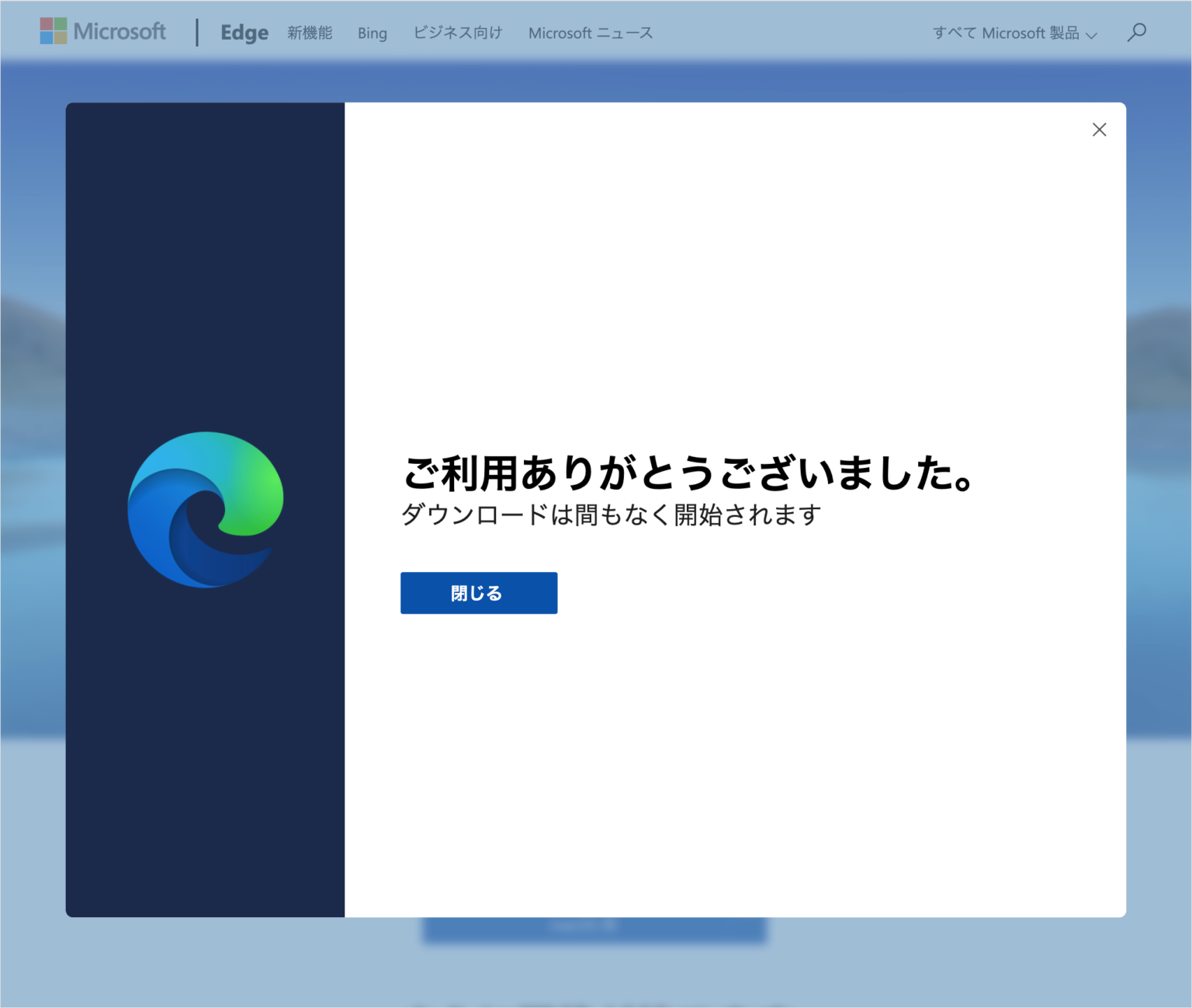Viewport: 1192px width, 1008px height.
Task: Open the Bing navigation link
Action: 372,33
